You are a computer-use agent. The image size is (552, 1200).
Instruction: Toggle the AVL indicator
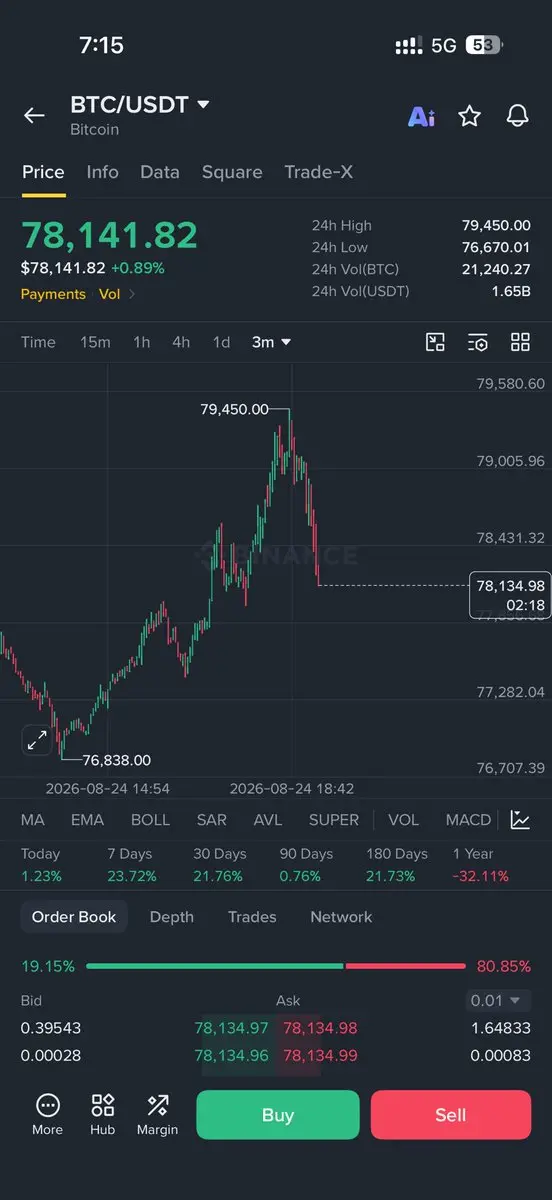coord(267,820)
